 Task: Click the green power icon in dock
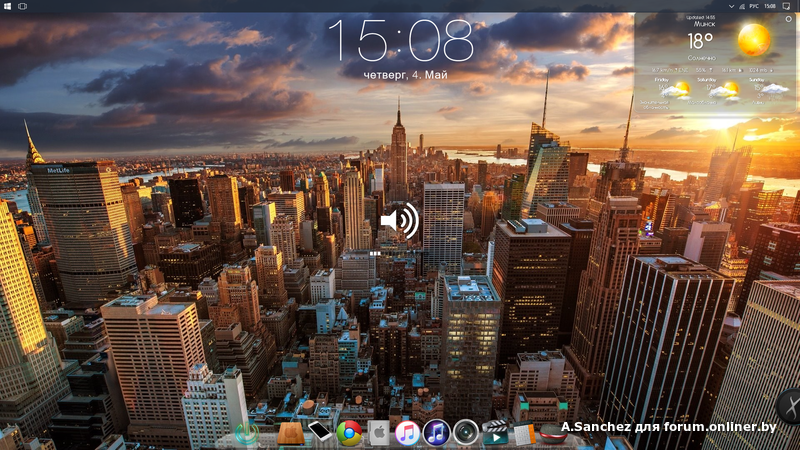(247, 434)
